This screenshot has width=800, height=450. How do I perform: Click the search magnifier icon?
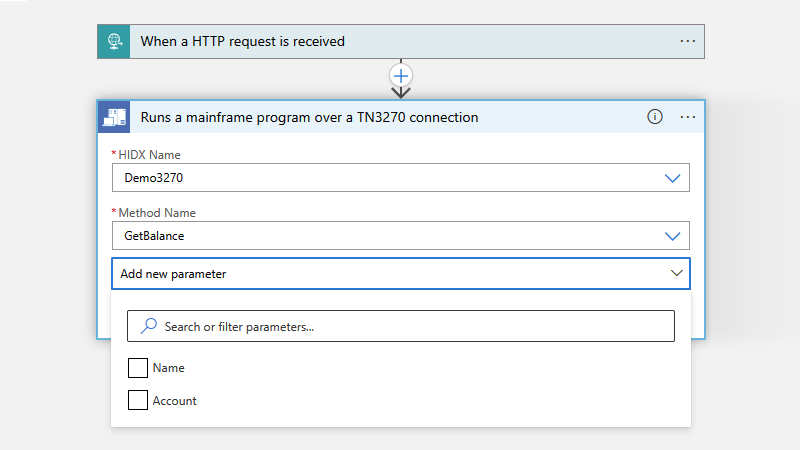point(149,326)
